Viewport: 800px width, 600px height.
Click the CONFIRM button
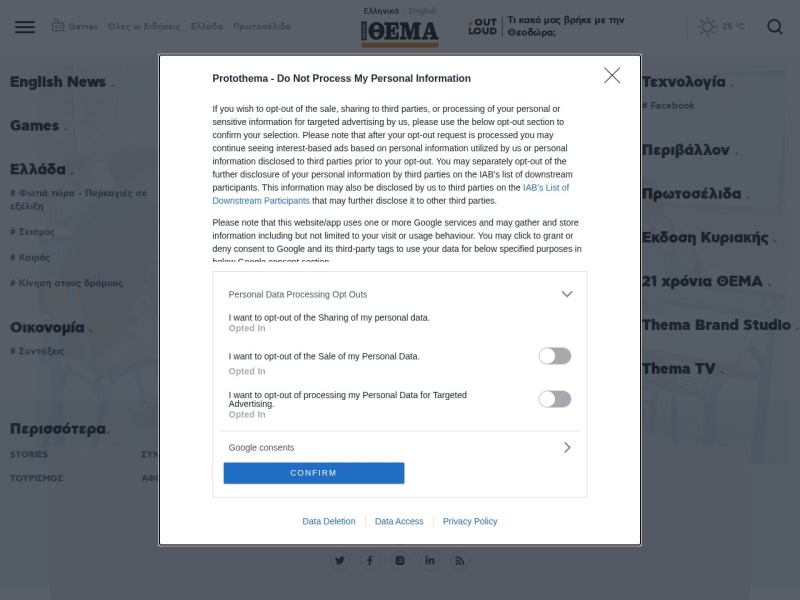314,473
